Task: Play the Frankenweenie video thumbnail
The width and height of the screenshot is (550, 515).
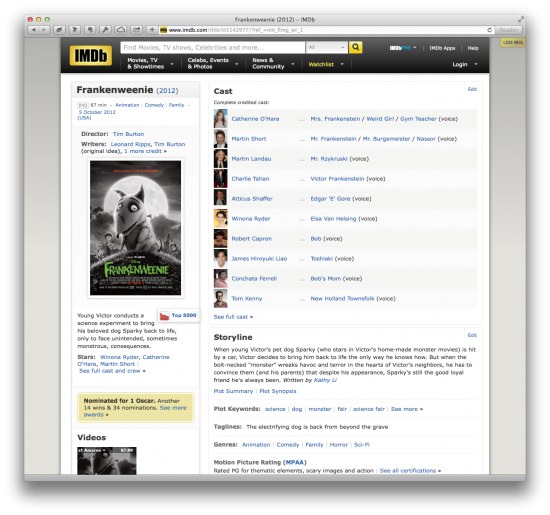Action: [x=107, y=461]
